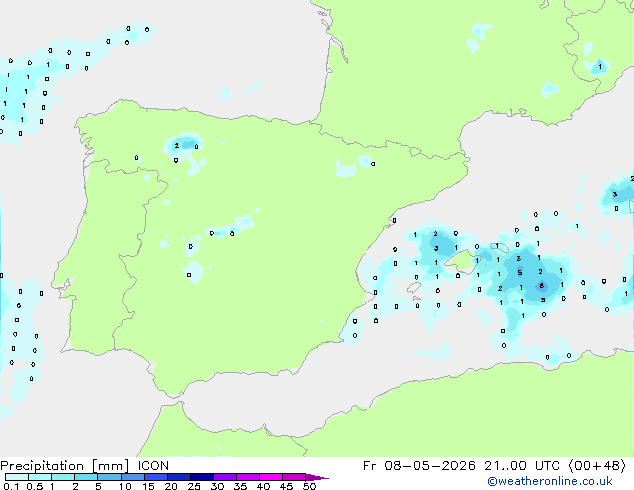Viewport: 634px width, 490px height.
Task: Click the date text "Fr 08-05-2026"
Action: (419, 466)
